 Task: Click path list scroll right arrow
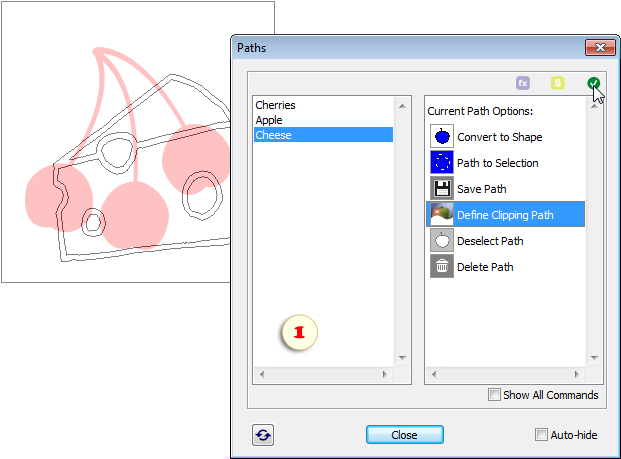click(x=385, y=374)
